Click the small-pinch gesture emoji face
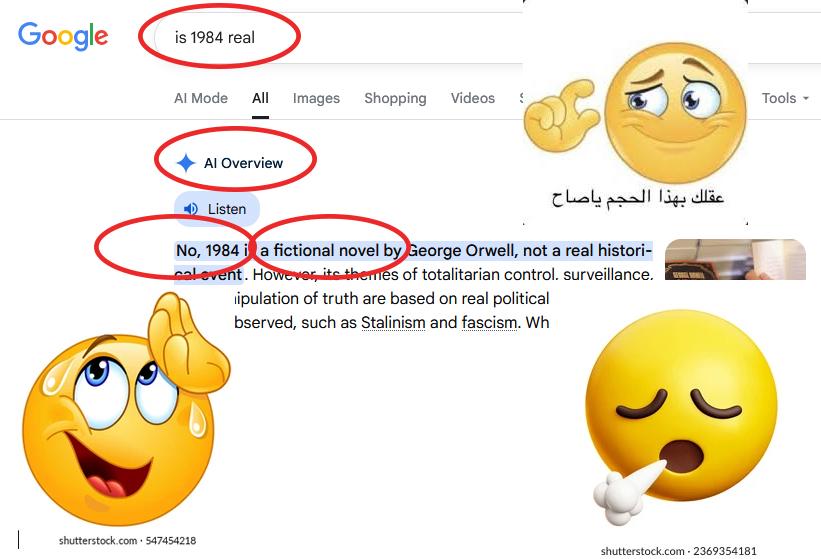 (x=676, y=113)
